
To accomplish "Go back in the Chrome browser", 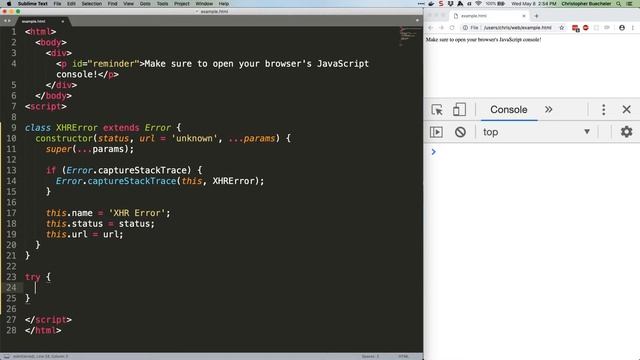I will [430, 28].
